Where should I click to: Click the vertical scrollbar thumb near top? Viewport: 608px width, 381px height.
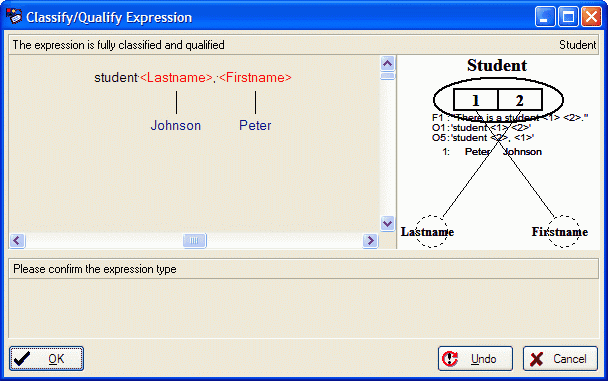point(387,76)
